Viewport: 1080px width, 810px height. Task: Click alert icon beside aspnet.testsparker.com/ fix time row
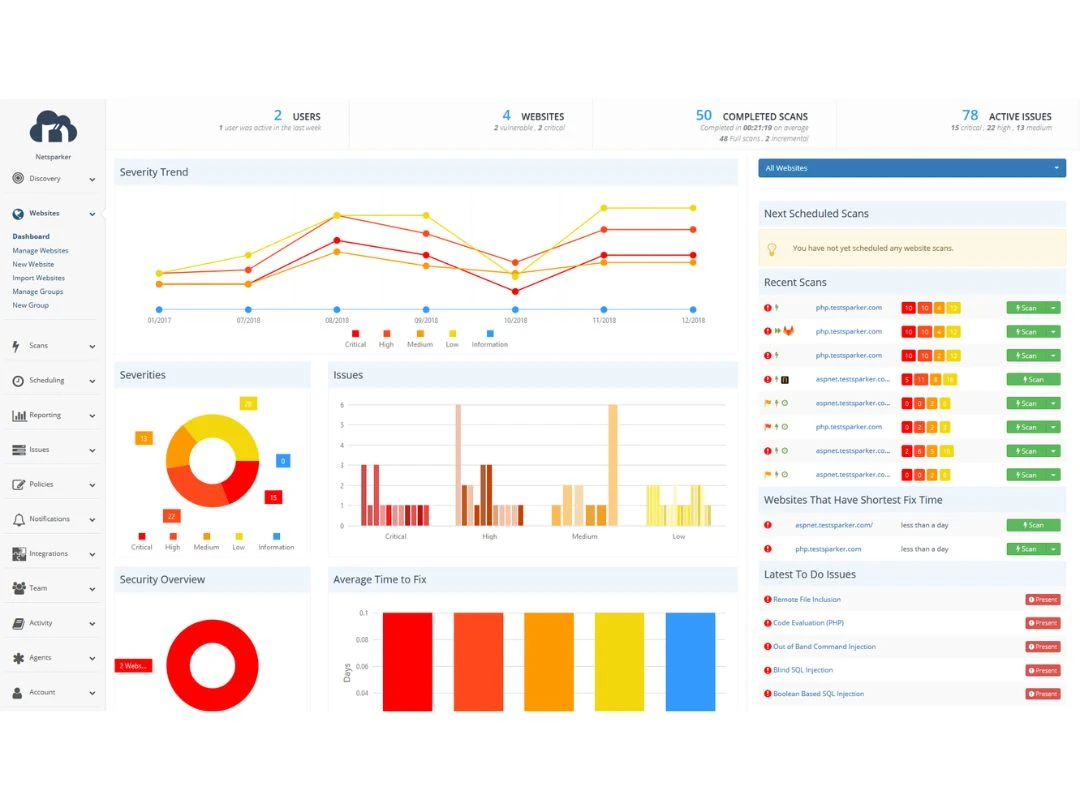[x=767, y=525]
